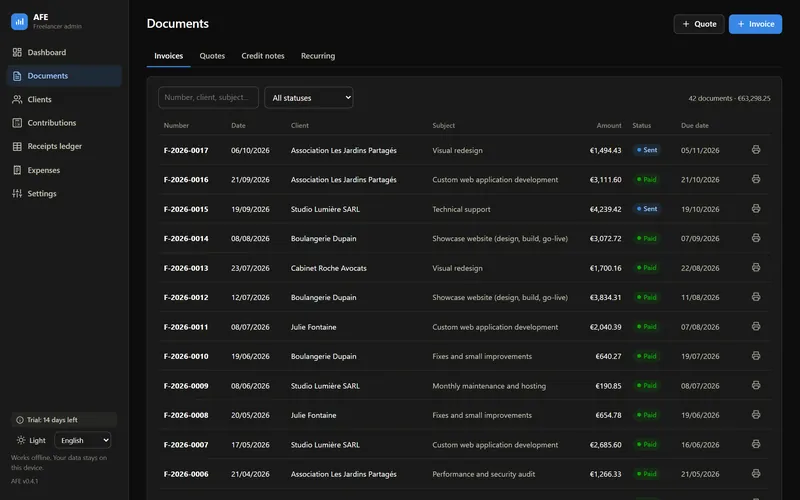
Task: Click subject Monthly maintenance and hosting
Action: [489, 386]
